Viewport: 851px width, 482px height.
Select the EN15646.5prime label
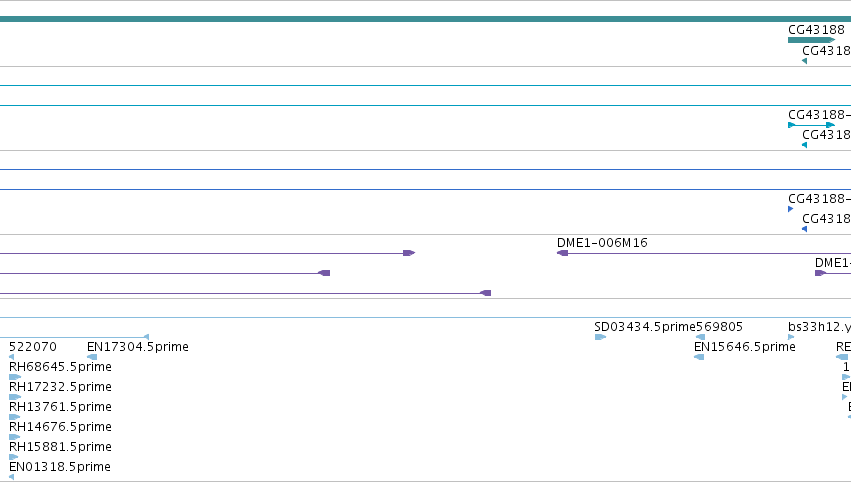click(745, 347)
